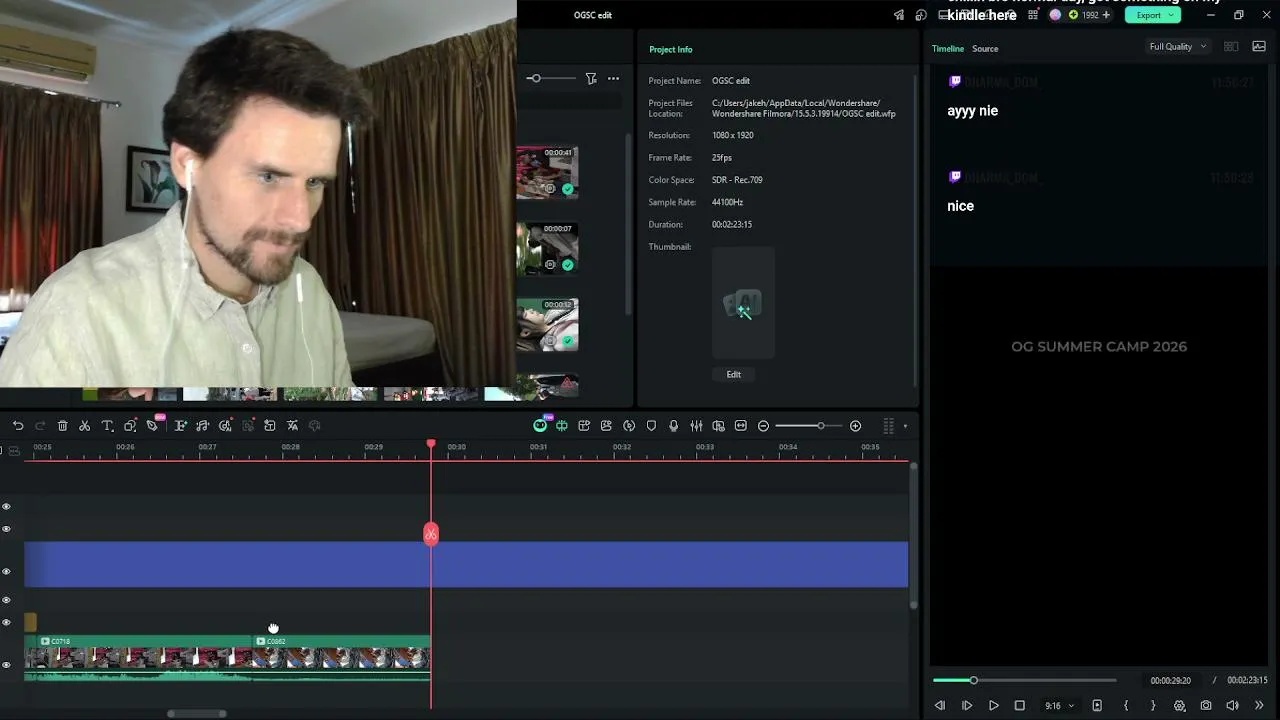Select the scissors split tool
The height and width of the screenshot is (720, 1280).
85,426
